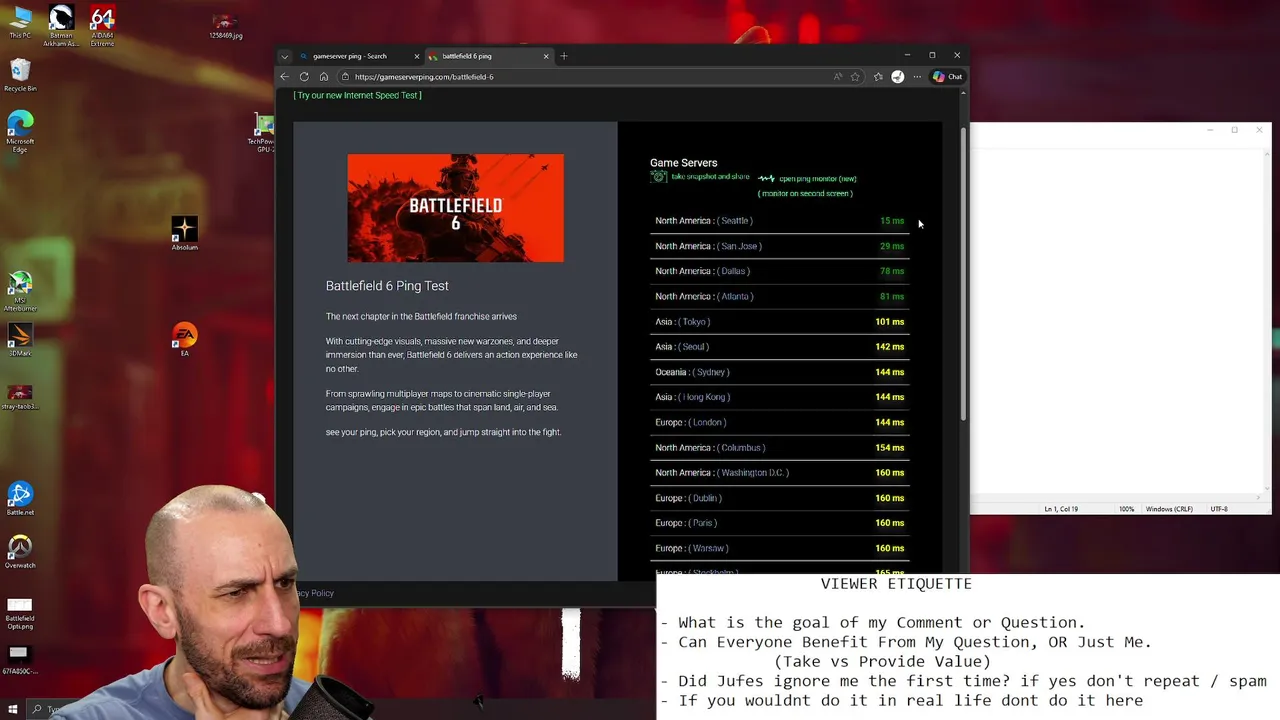Open the Try our new Internet Speed Test link
Viewport: 1280px width, 720px height.
[357, 95]
